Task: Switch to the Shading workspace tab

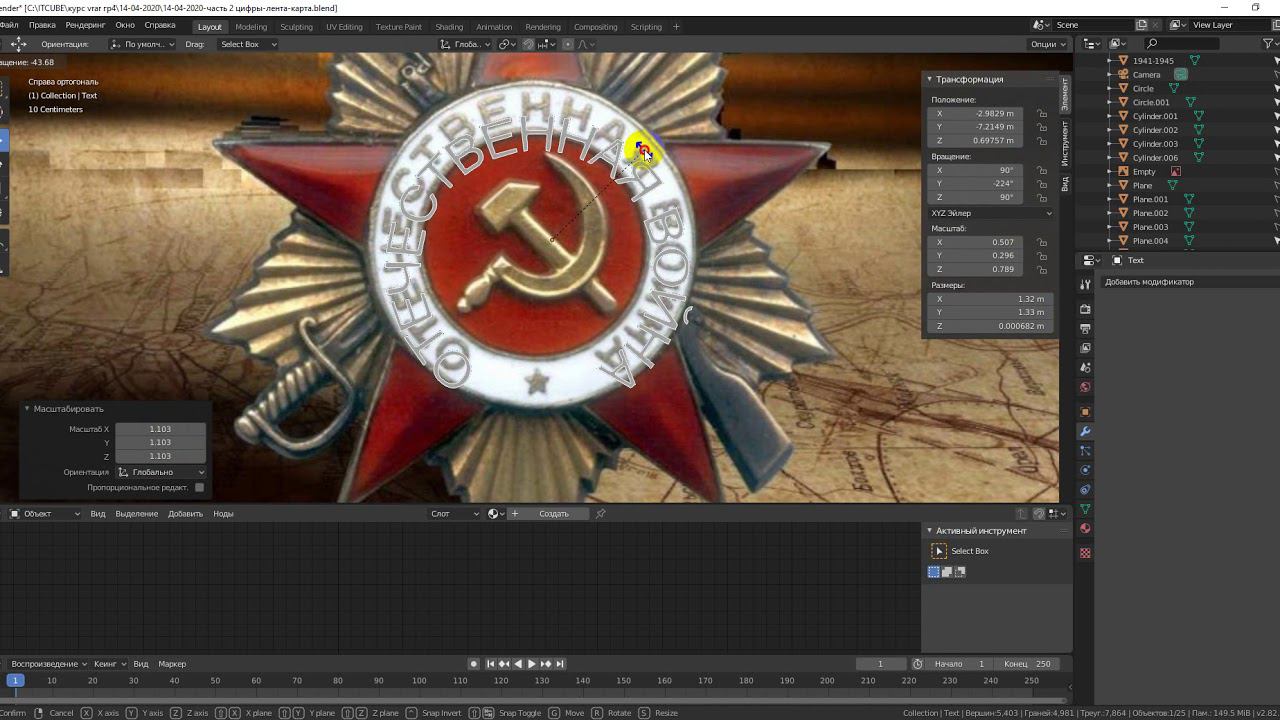Action: pyautogui.click(x=449, y=27)
